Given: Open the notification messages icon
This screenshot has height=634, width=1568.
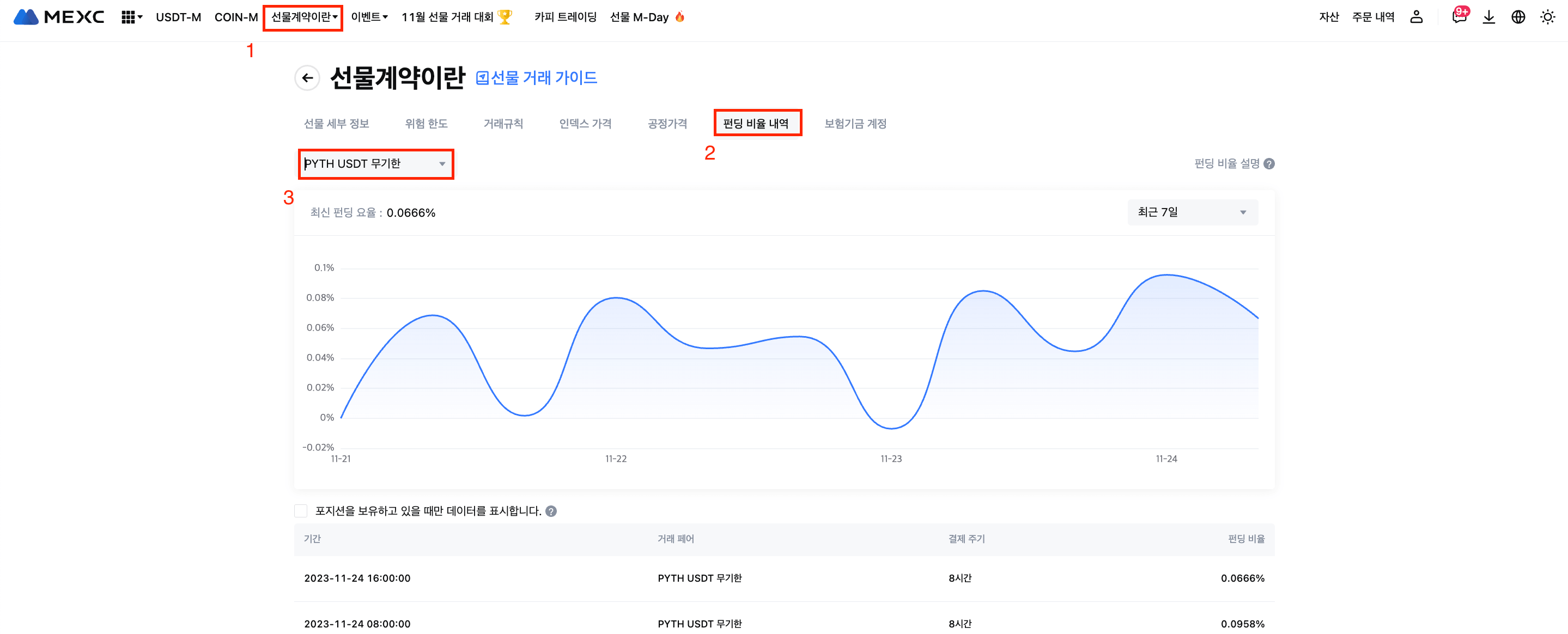Looking at the screenshot, I should (1458, 17).
